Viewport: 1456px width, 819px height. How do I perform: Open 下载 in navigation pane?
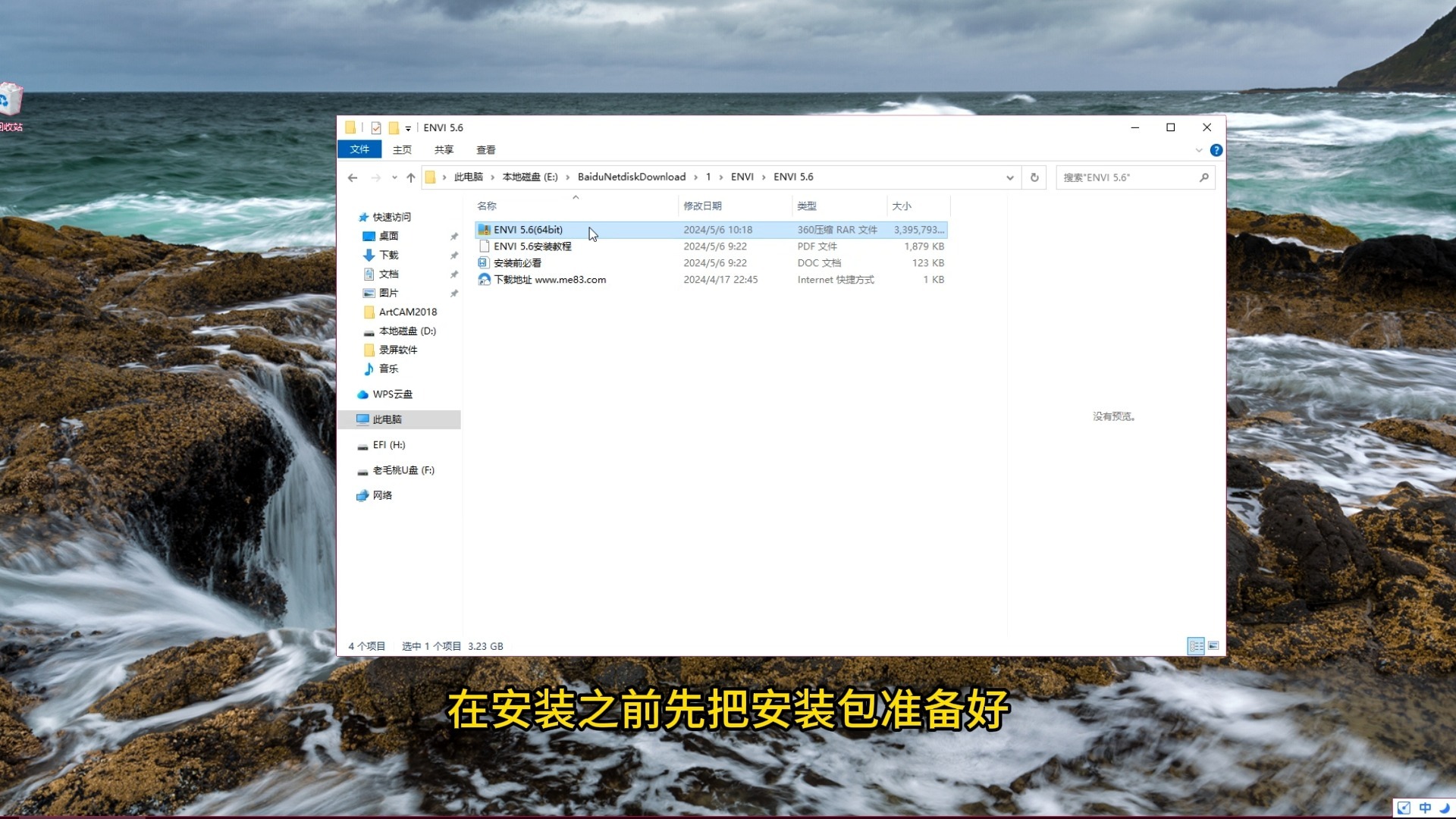click(388, 255)
